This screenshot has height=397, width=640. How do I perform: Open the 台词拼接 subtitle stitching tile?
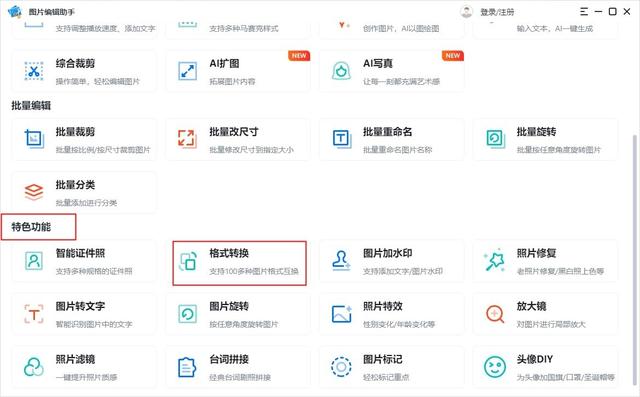coord(238,366)
